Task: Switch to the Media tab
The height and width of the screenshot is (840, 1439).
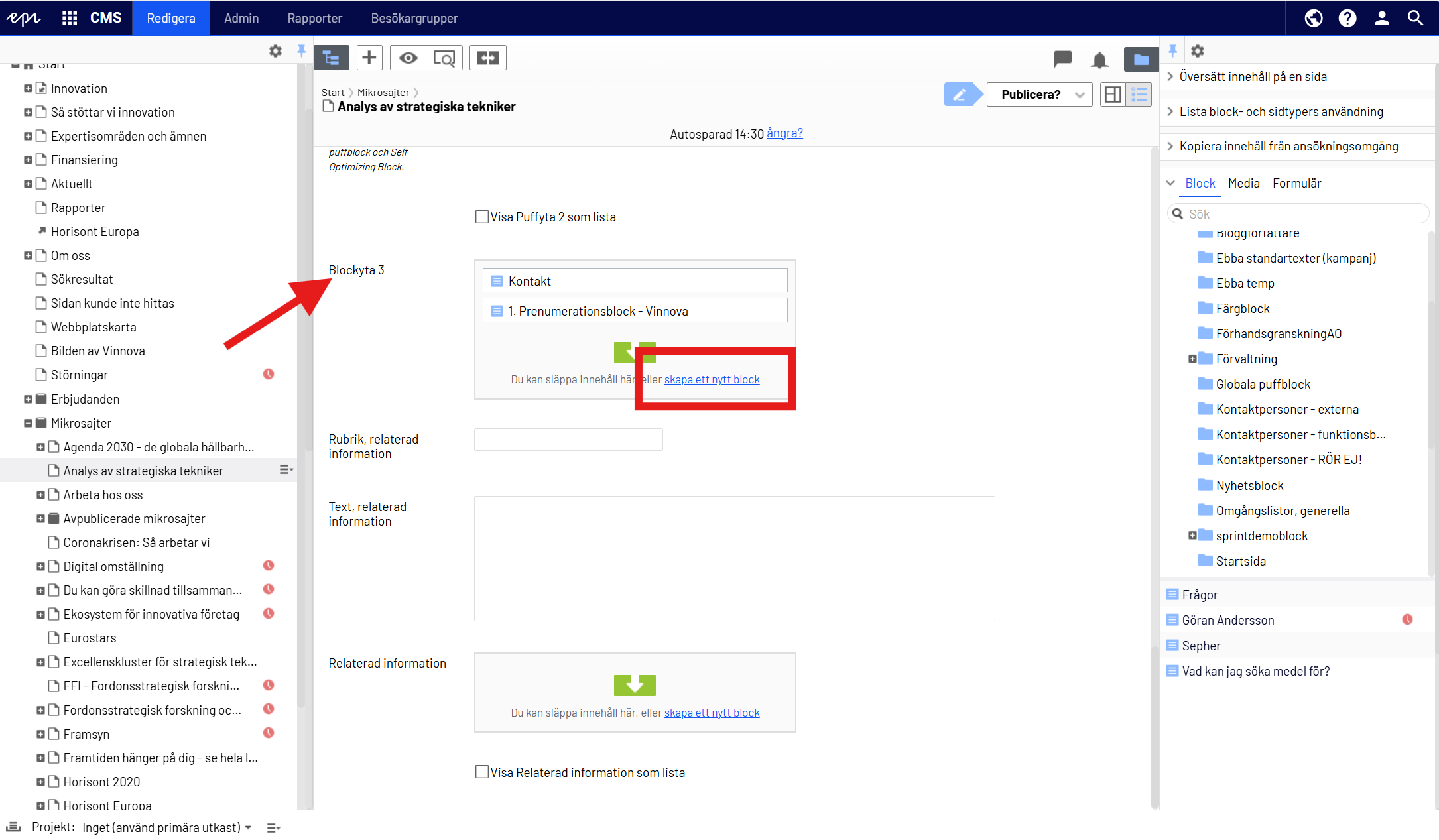Action: [x=1243, y=183]
